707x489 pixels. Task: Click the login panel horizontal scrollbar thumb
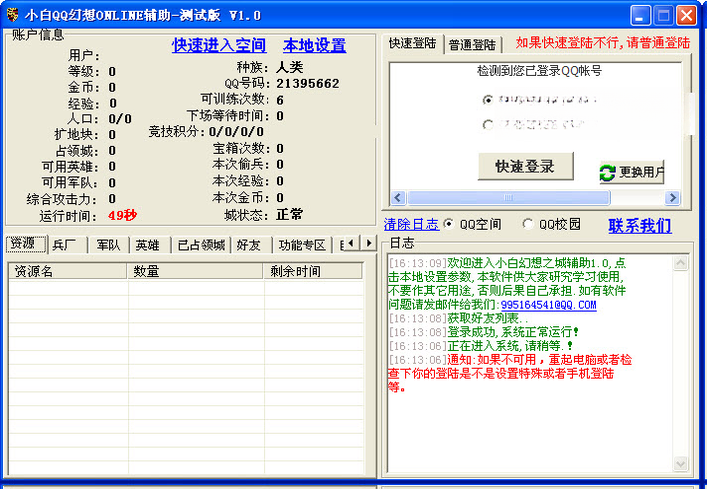click(x=509, y=197)
